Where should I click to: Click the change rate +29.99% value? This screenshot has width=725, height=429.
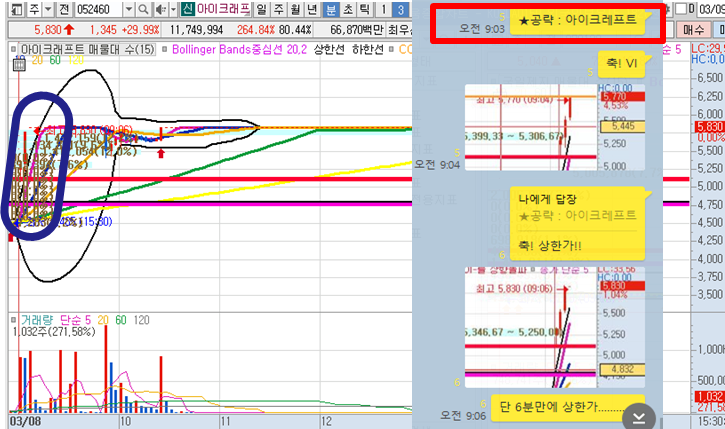(x=141, y=30)
